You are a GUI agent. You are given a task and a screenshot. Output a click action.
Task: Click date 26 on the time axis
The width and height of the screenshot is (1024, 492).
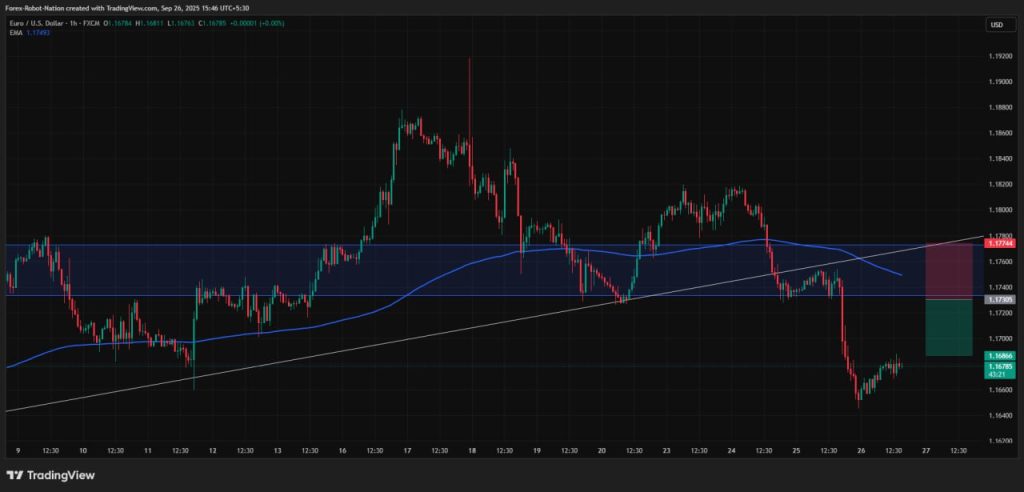pyautogui.click(x=861, y=451)
